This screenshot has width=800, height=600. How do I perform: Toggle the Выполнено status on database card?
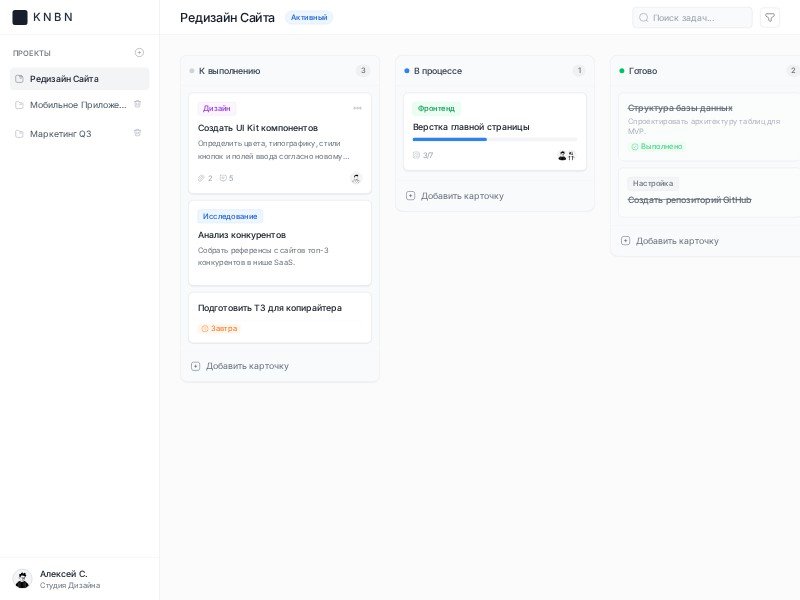(x=656, y=146)
